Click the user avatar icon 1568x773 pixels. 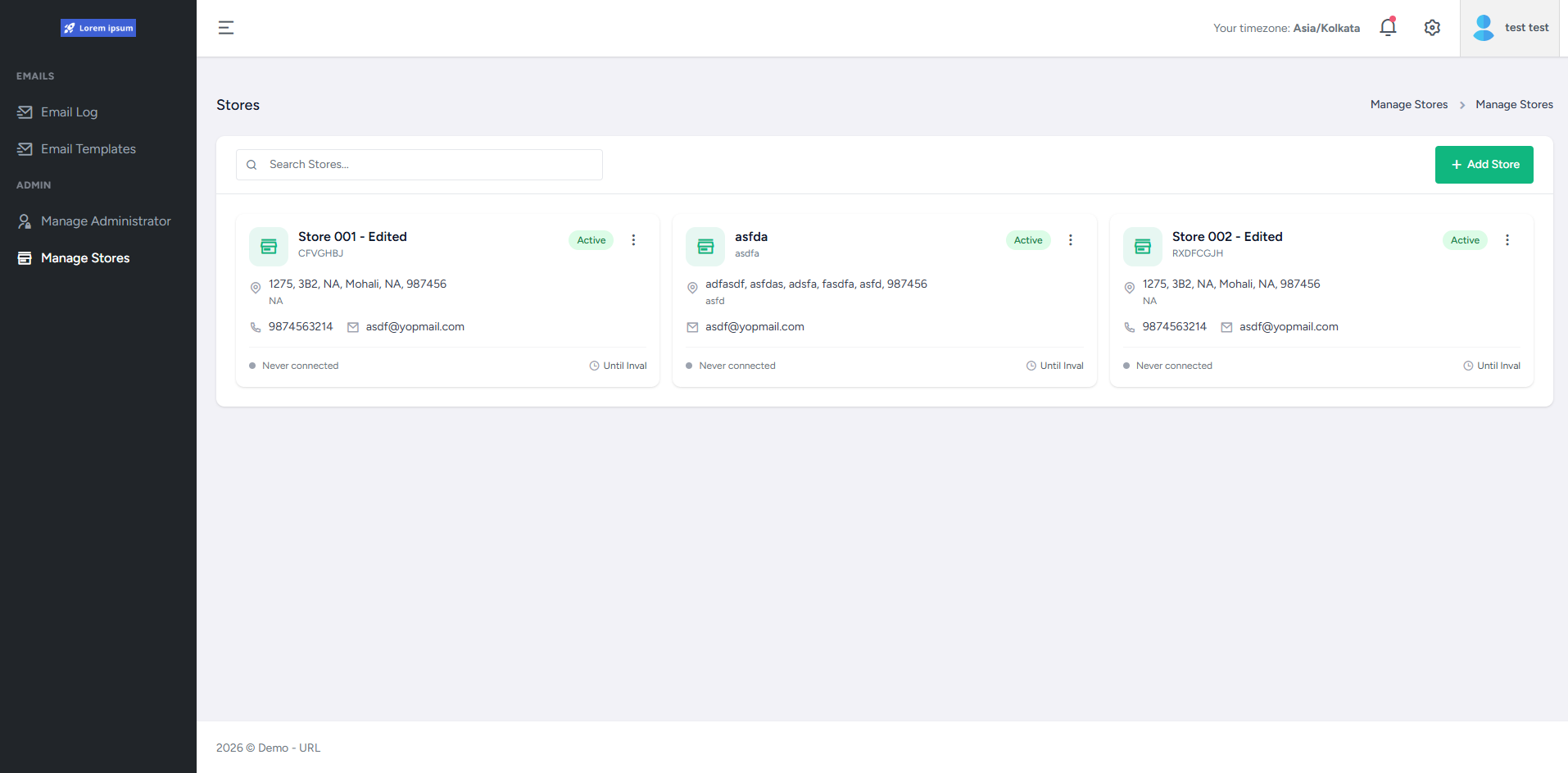1483,28
